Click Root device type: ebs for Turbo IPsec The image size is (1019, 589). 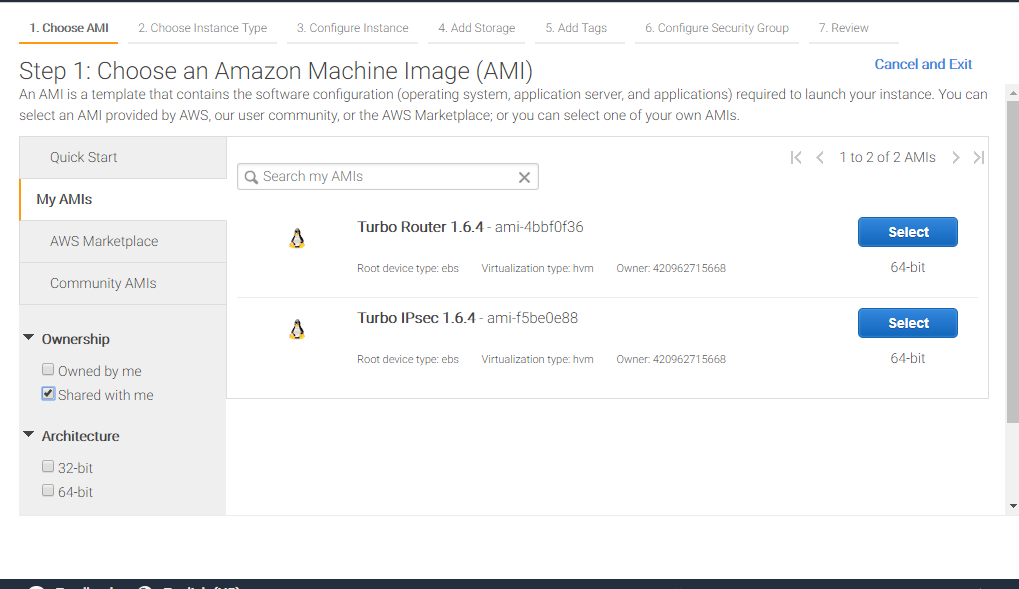[407, 360]
